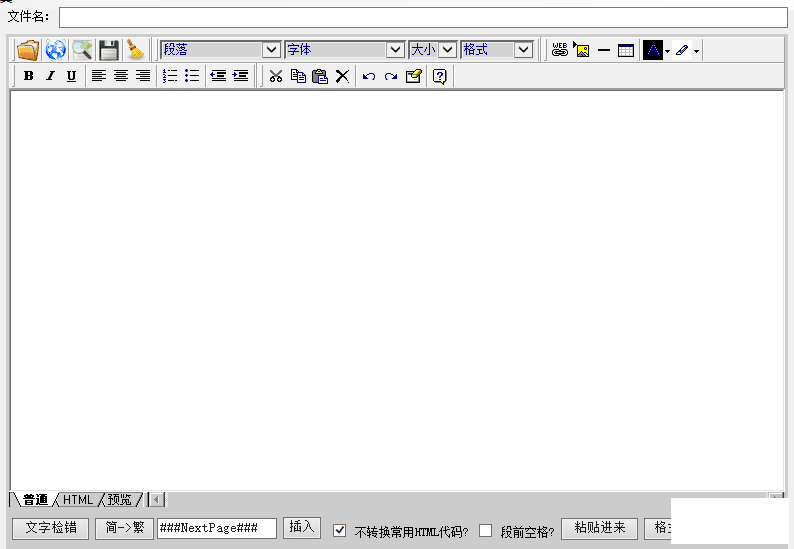794x549 pixels.
Task: Align text right
Action: pos(143,76)
